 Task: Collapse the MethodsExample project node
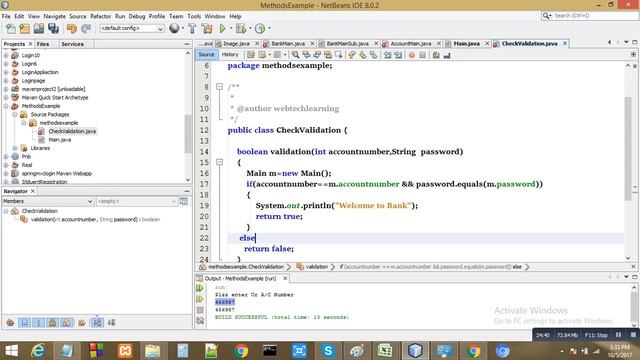(x=6, y=106)
